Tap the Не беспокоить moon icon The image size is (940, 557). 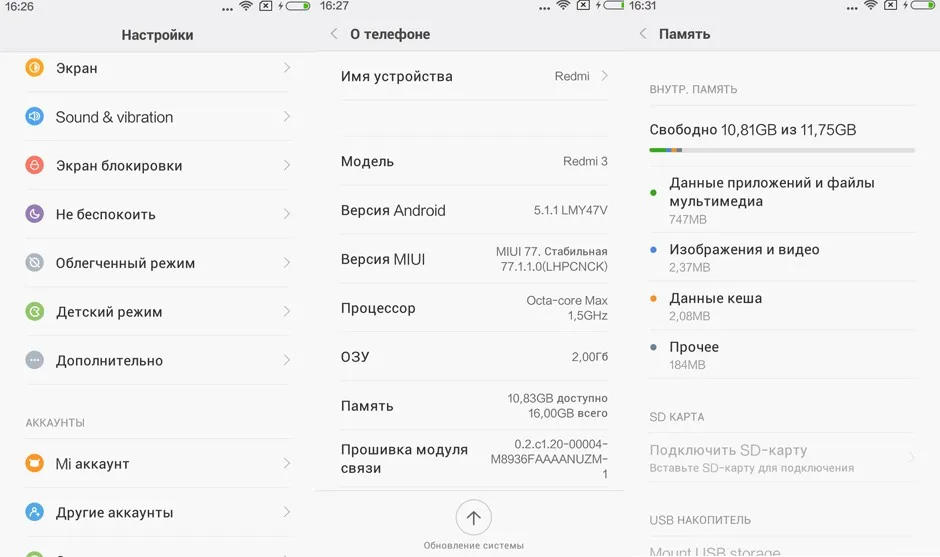pyautogui.click(x=34, y=213)
